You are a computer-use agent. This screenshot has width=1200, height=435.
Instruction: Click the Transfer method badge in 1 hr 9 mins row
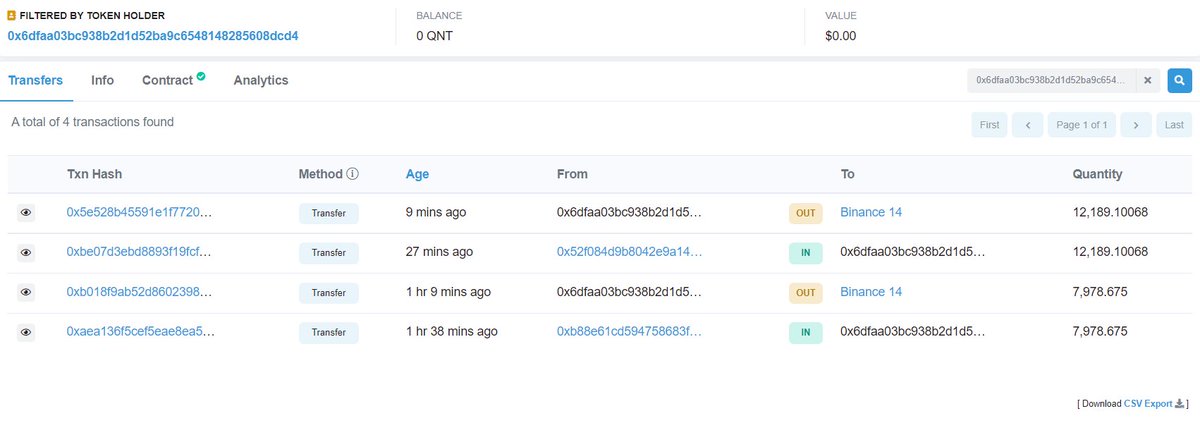[x=329, y=293]
